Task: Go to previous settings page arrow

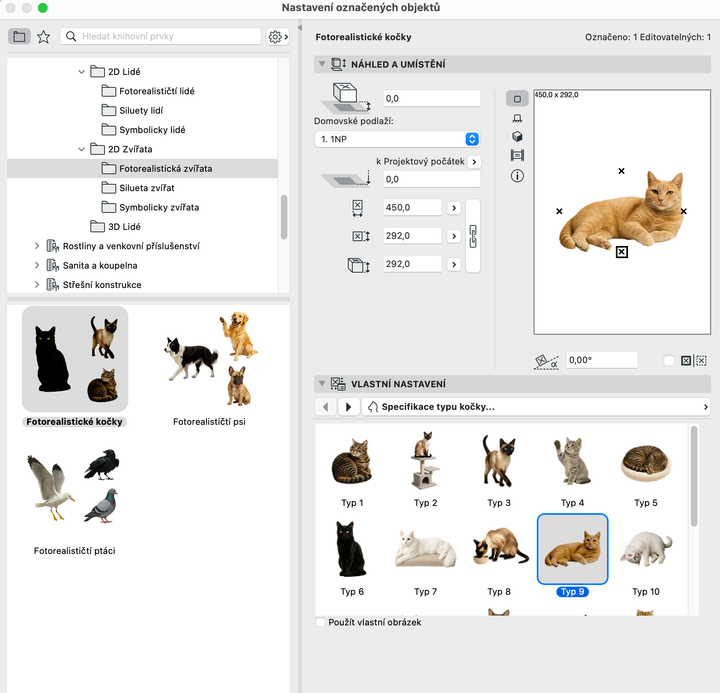Action: 326,407
